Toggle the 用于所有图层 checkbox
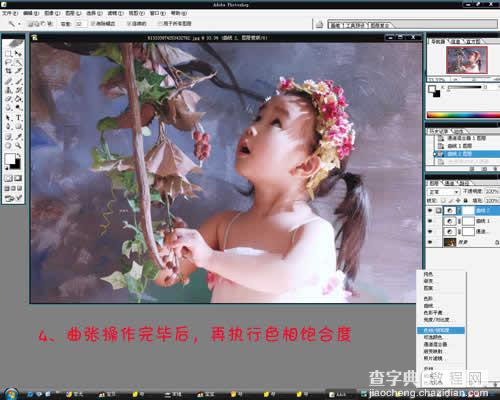The width and height of the screenshot is (500, 400). (x=160, y=24)
